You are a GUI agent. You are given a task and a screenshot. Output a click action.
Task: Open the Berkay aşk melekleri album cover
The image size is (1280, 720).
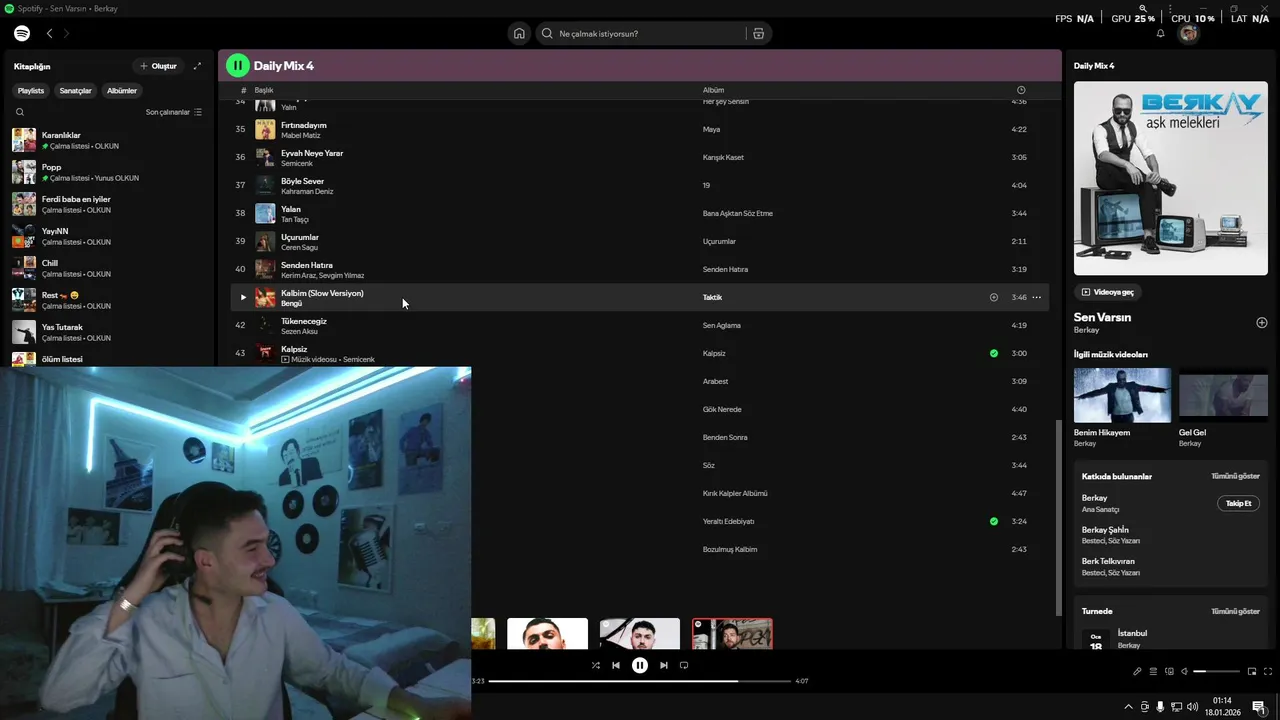1170,178
